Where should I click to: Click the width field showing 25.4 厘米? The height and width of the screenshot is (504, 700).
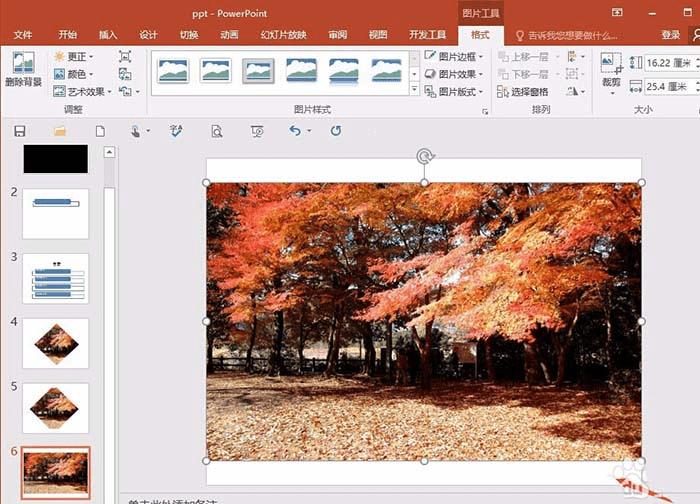[671, 86]
